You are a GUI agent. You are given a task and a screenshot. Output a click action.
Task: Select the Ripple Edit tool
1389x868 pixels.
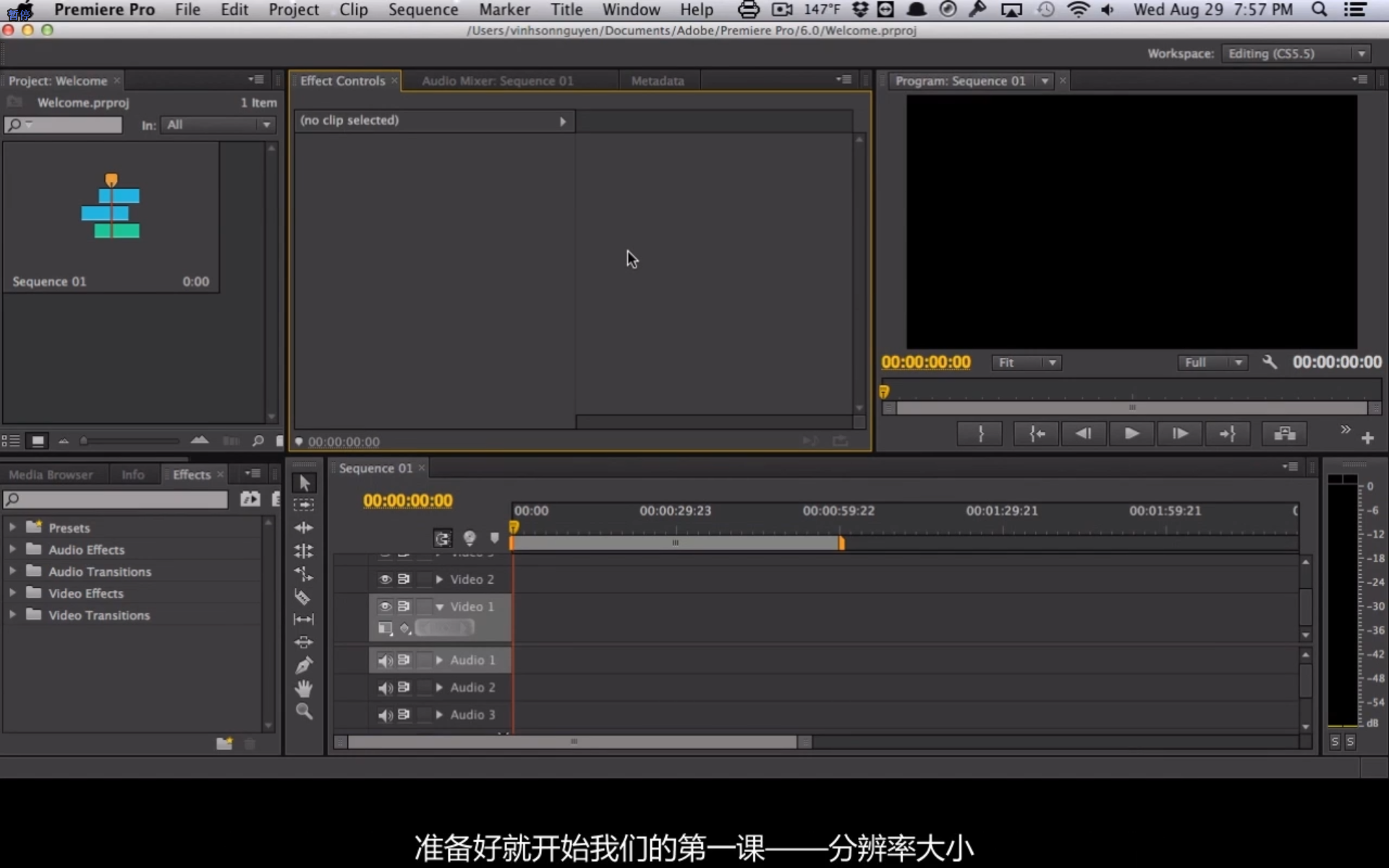[303, 528]
